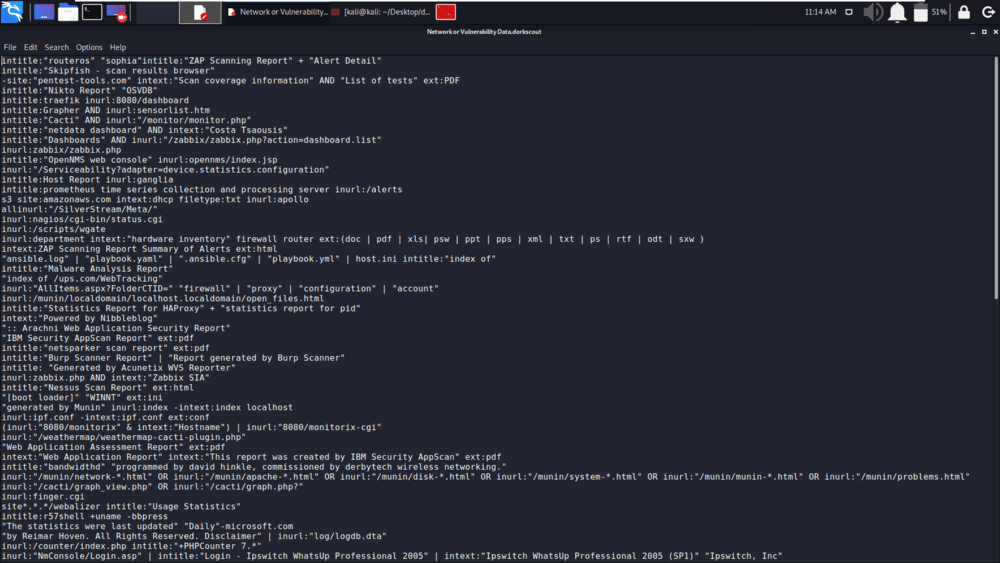Click the line "IBM Security AppScan Report" ext:pdf
This screenshot has width=1000, height=563.
coord(98,338)
